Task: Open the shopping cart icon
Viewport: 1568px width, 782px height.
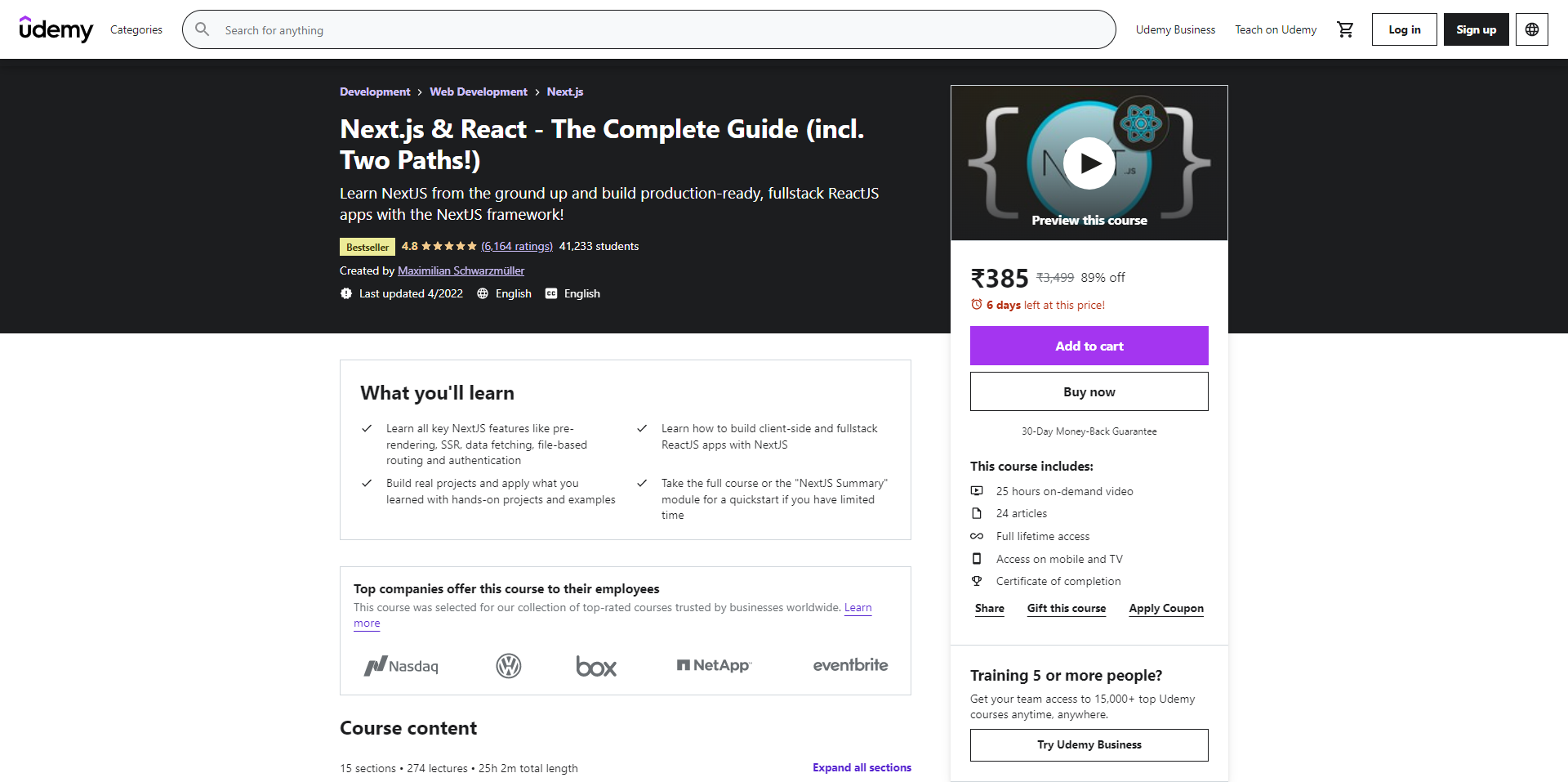Action: coord(1345,29)
